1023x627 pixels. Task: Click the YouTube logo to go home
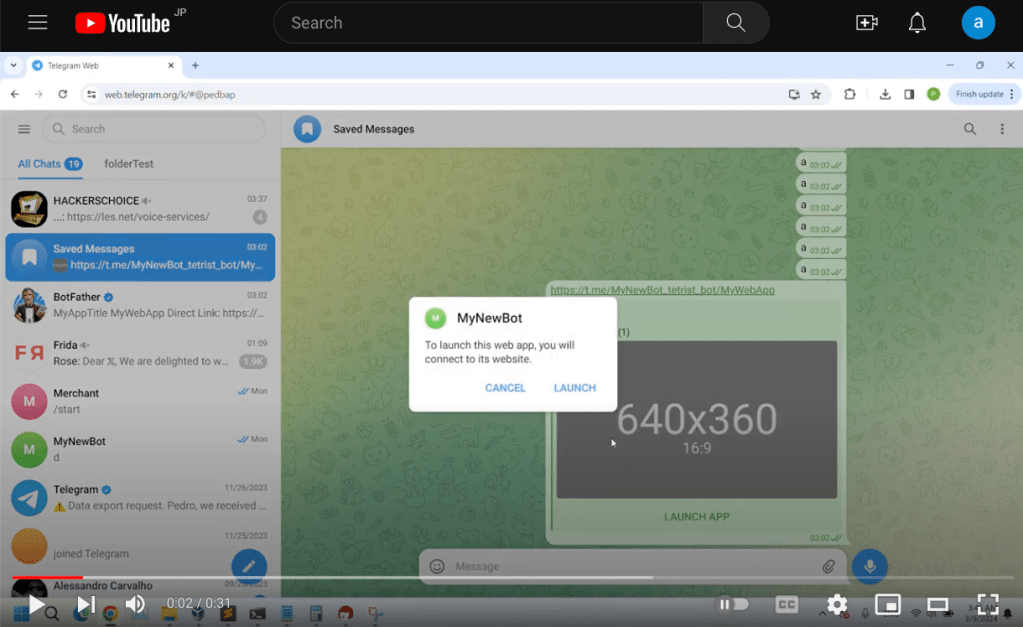tap(123, 23)
